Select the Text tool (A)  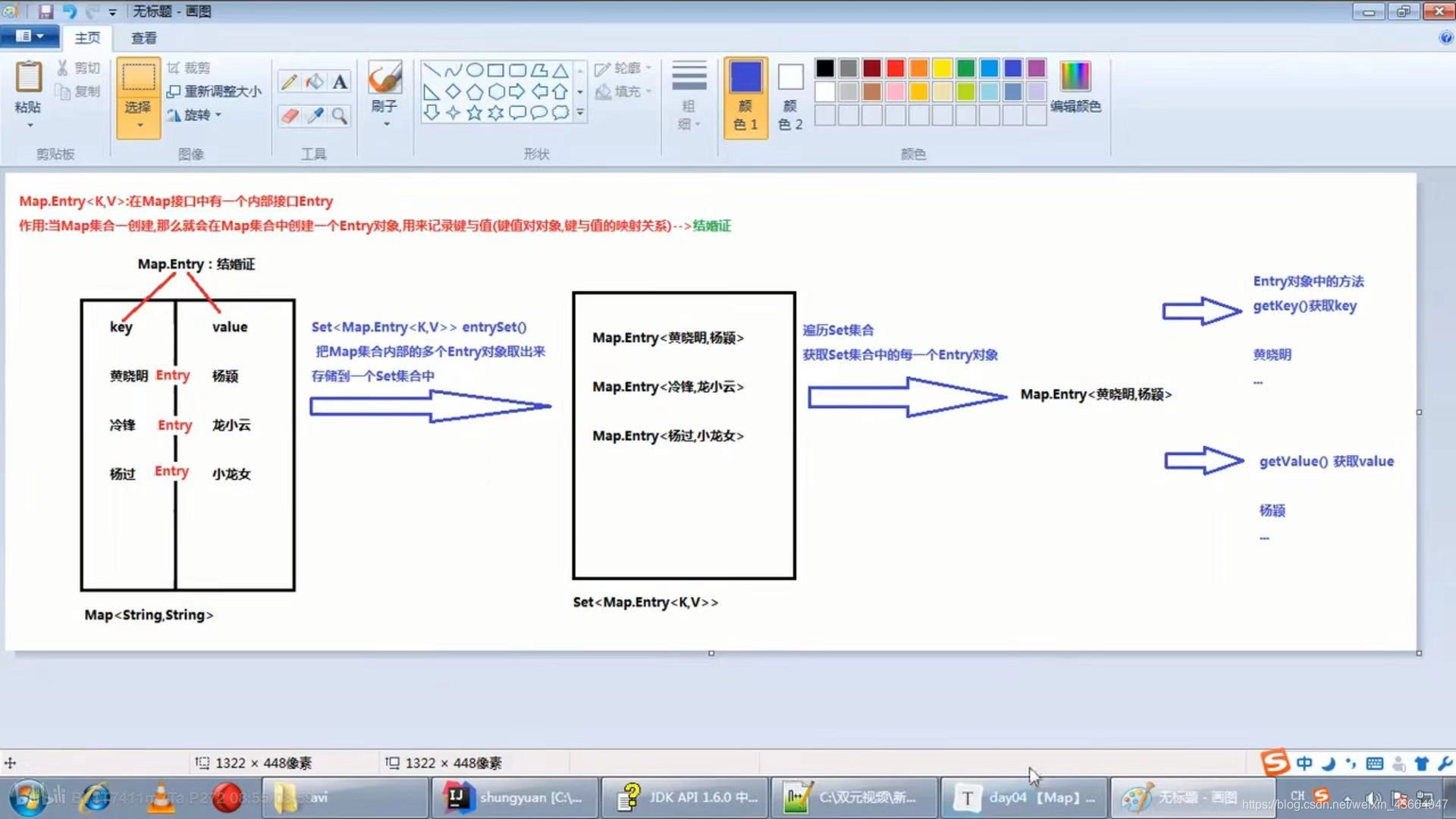pyautogui.click(x=340, y=82)
